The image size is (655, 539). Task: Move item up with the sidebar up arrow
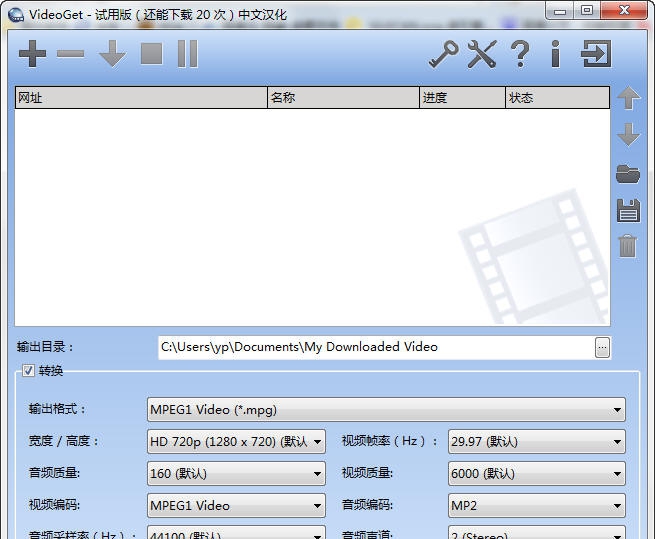pyautogui.click(x=628, y=98)
